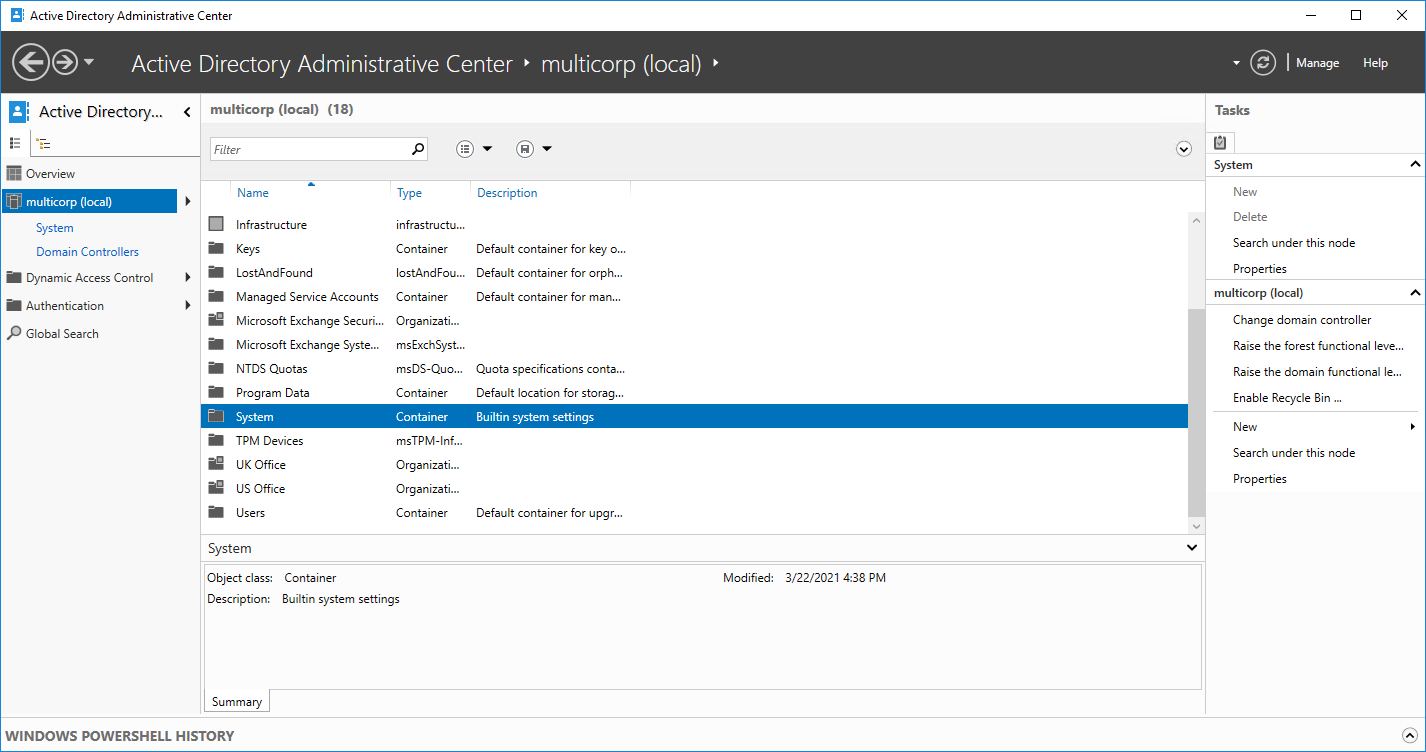The width and height of the screenshot is (1426, 752).
Task: Select the Program Data folder icon
Action: tap(216, 392)
